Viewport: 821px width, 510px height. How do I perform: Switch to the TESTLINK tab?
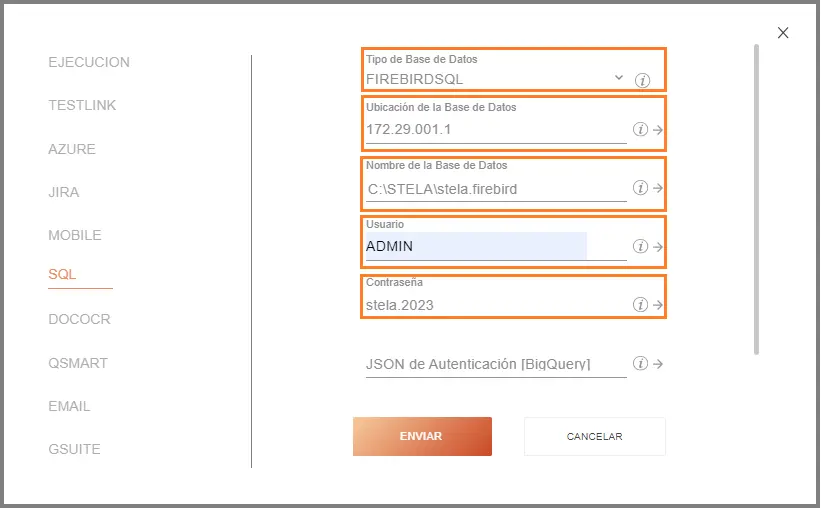82,105
